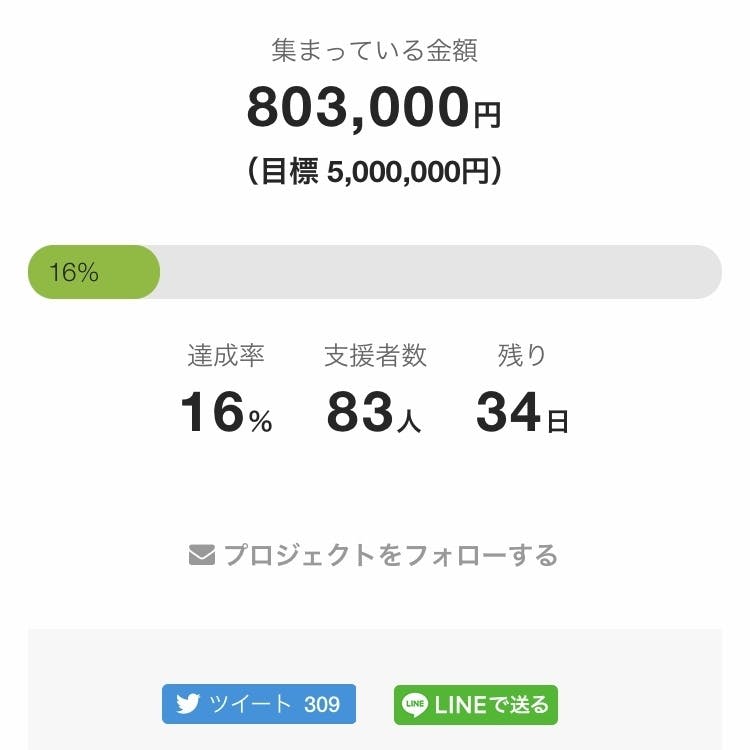
Task: Click the tweet count 309
Action: [x=322, y=705]
